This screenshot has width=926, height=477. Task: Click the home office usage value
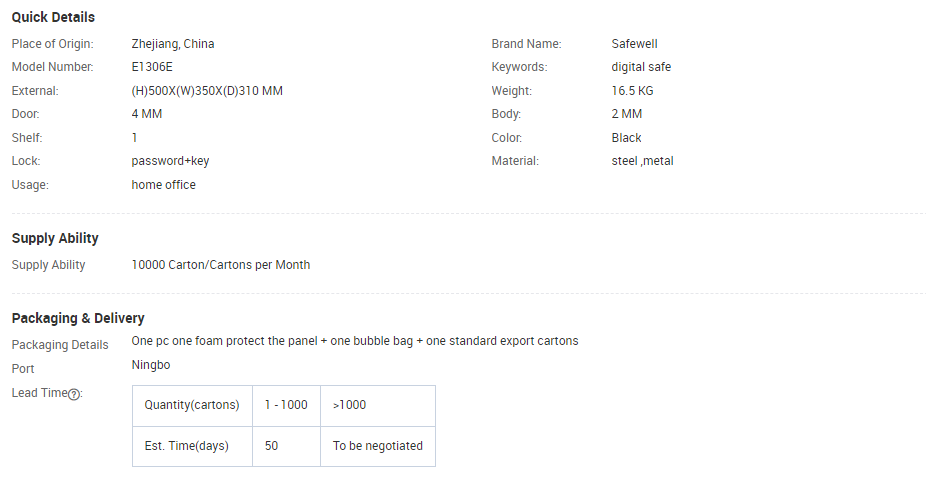[x=164, y=185]
